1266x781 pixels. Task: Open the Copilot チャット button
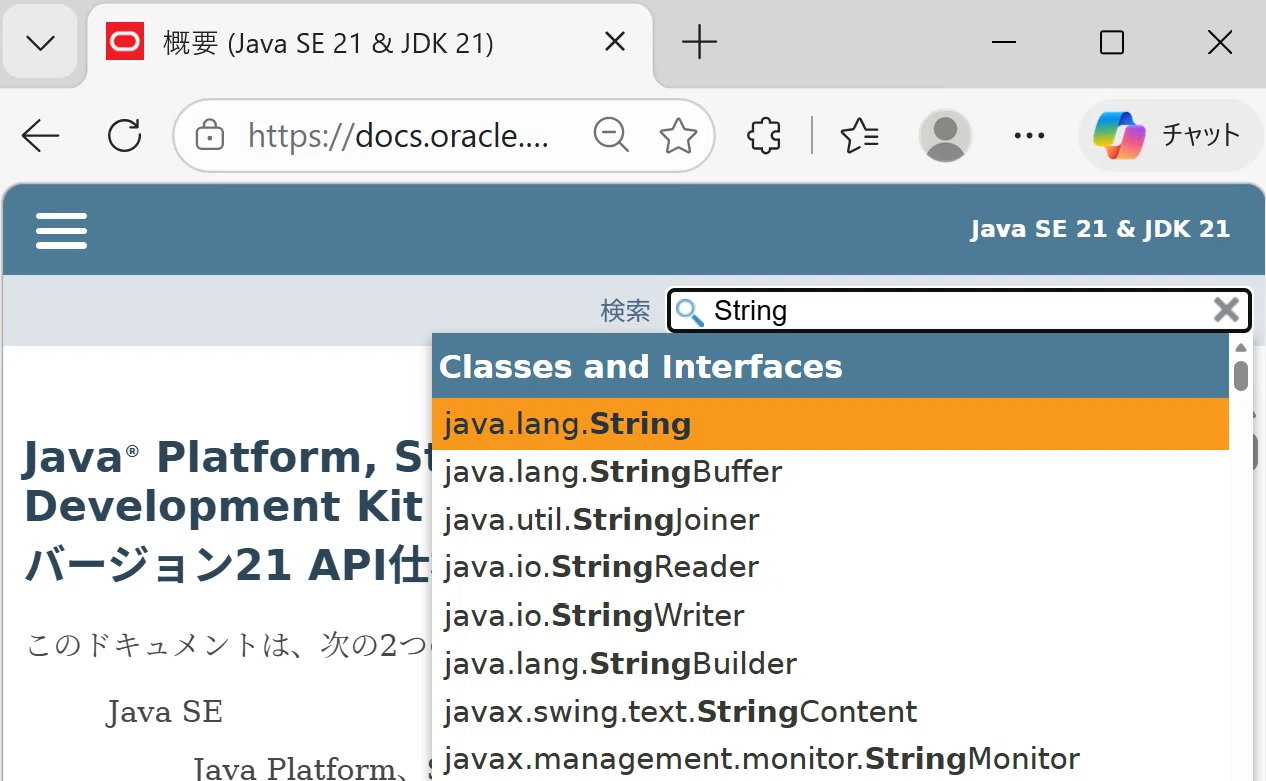tap(1170, 135)
